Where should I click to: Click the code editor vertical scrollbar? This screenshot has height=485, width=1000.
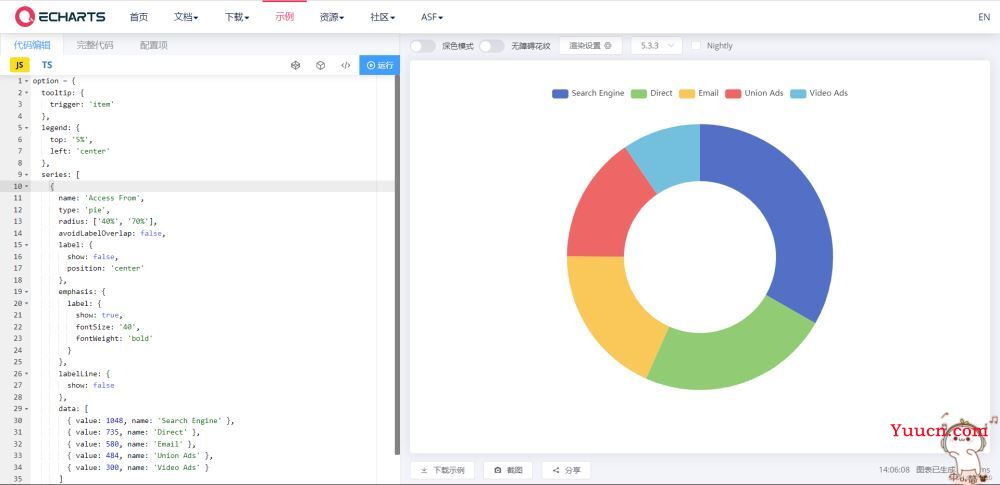pyautogui.click(x=397, y=265)
